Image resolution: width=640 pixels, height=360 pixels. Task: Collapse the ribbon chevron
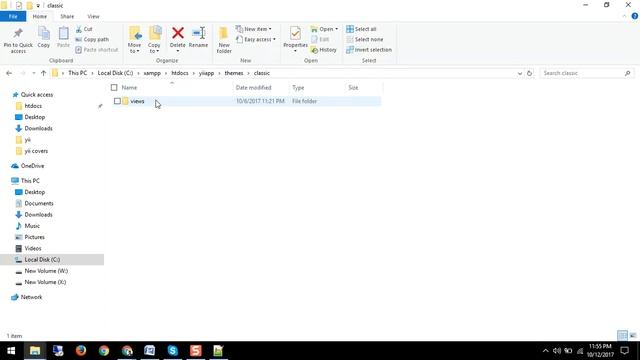(624, 16)
